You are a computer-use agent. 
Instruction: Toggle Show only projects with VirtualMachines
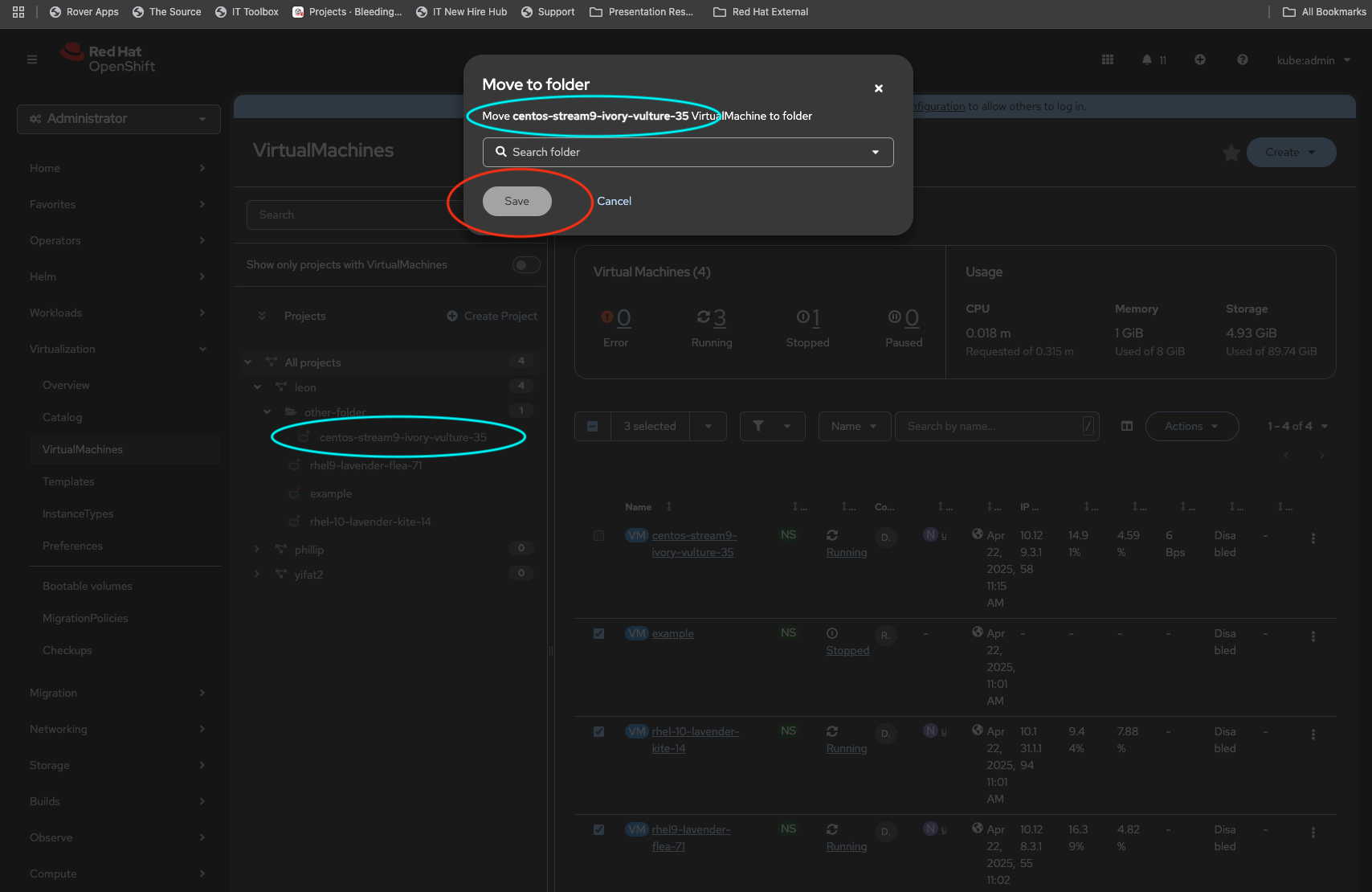coord(526,265)
